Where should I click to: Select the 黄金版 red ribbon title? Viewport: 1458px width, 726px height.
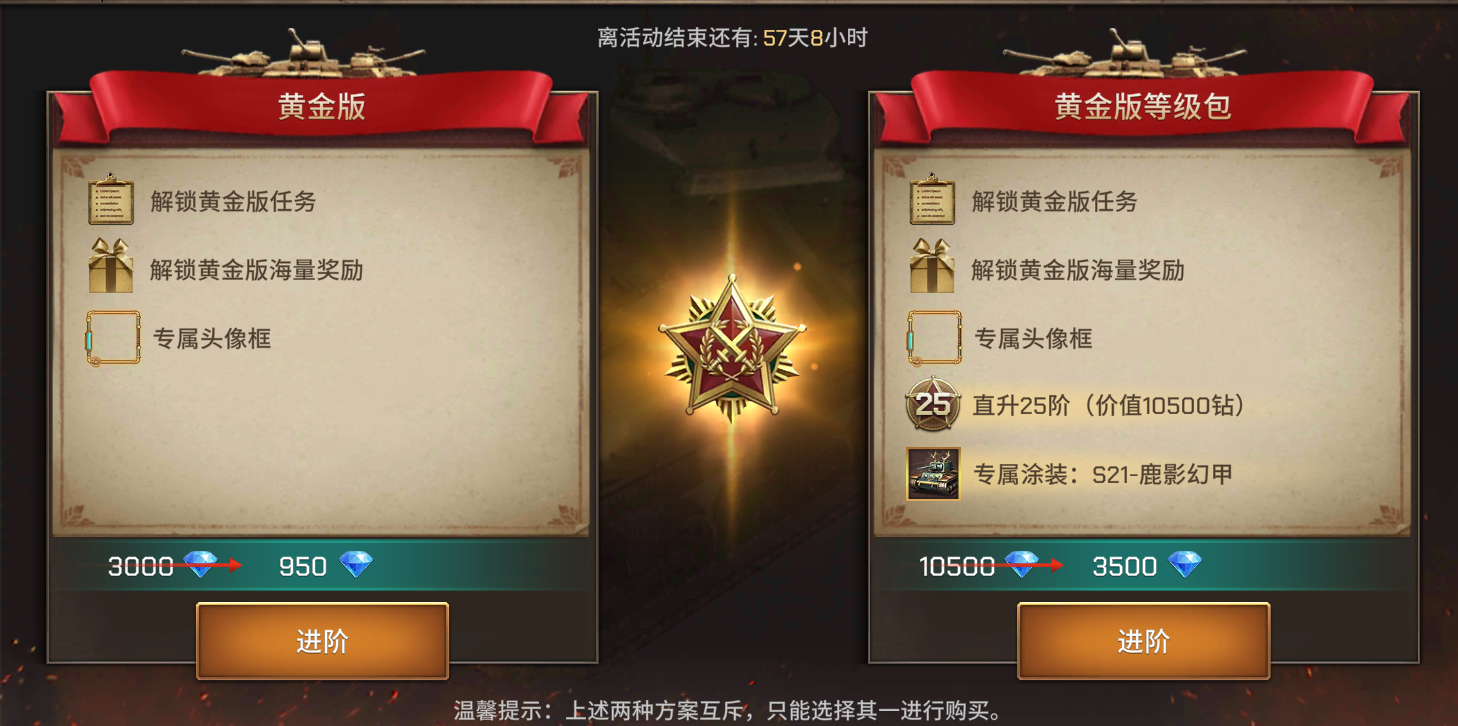click(321, 107)
